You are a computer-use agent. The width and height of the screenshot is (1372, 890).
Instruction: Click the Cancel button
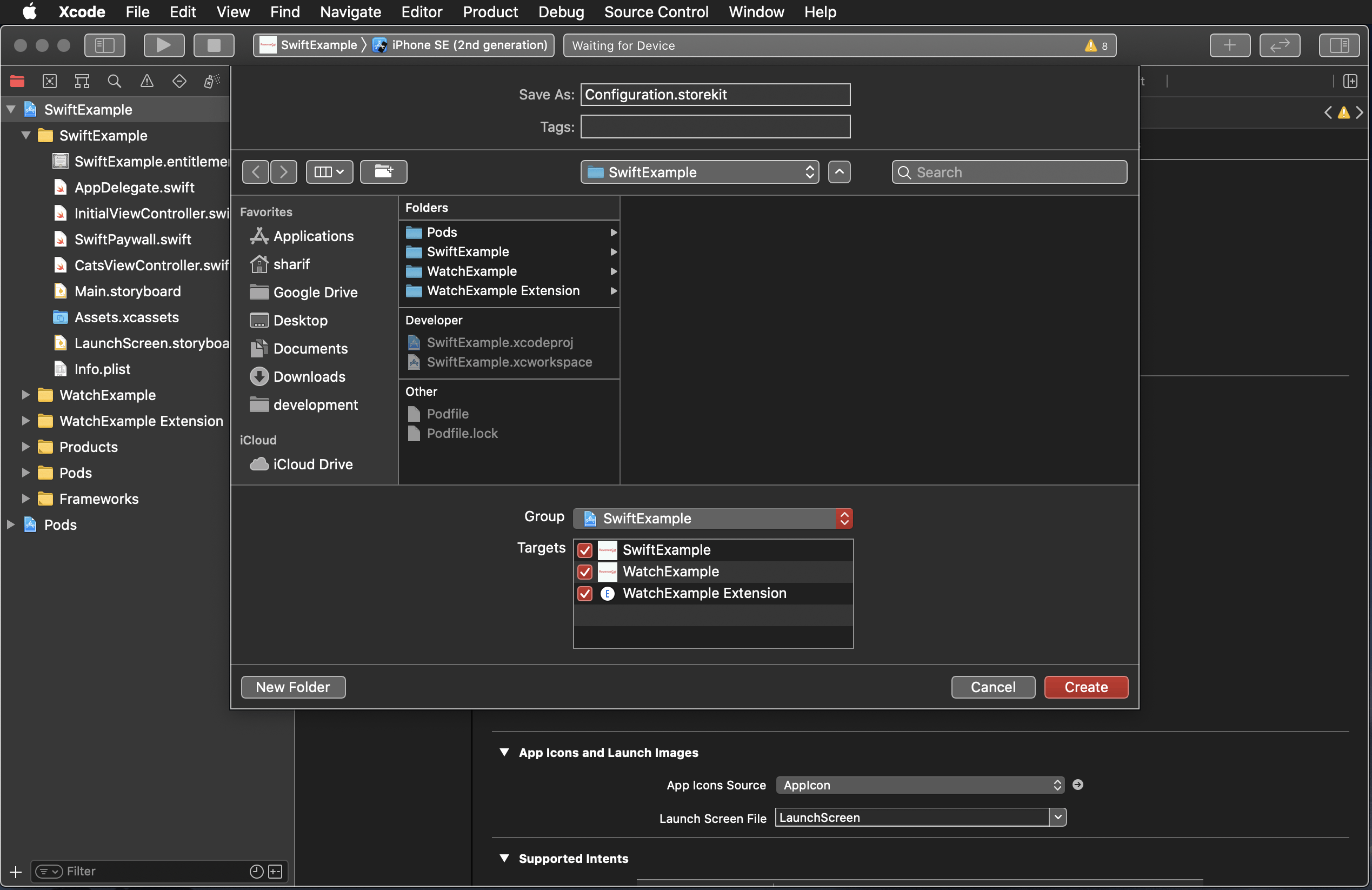(x=993, y=687)
